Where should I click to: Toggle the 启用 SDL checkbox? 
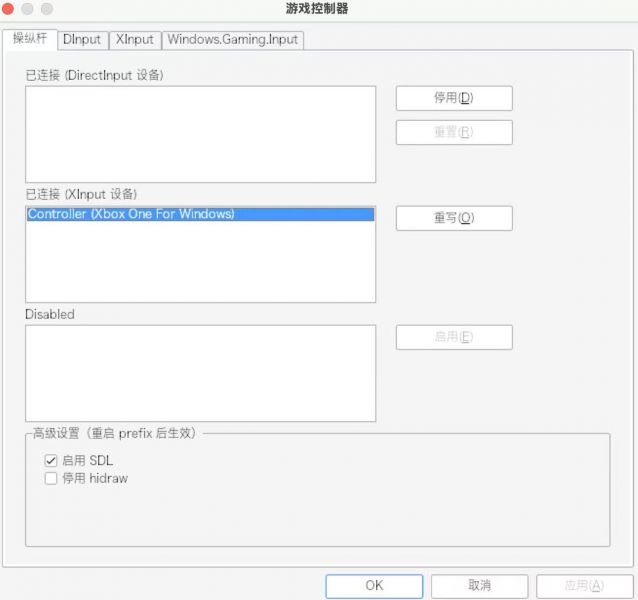(51, 460)
